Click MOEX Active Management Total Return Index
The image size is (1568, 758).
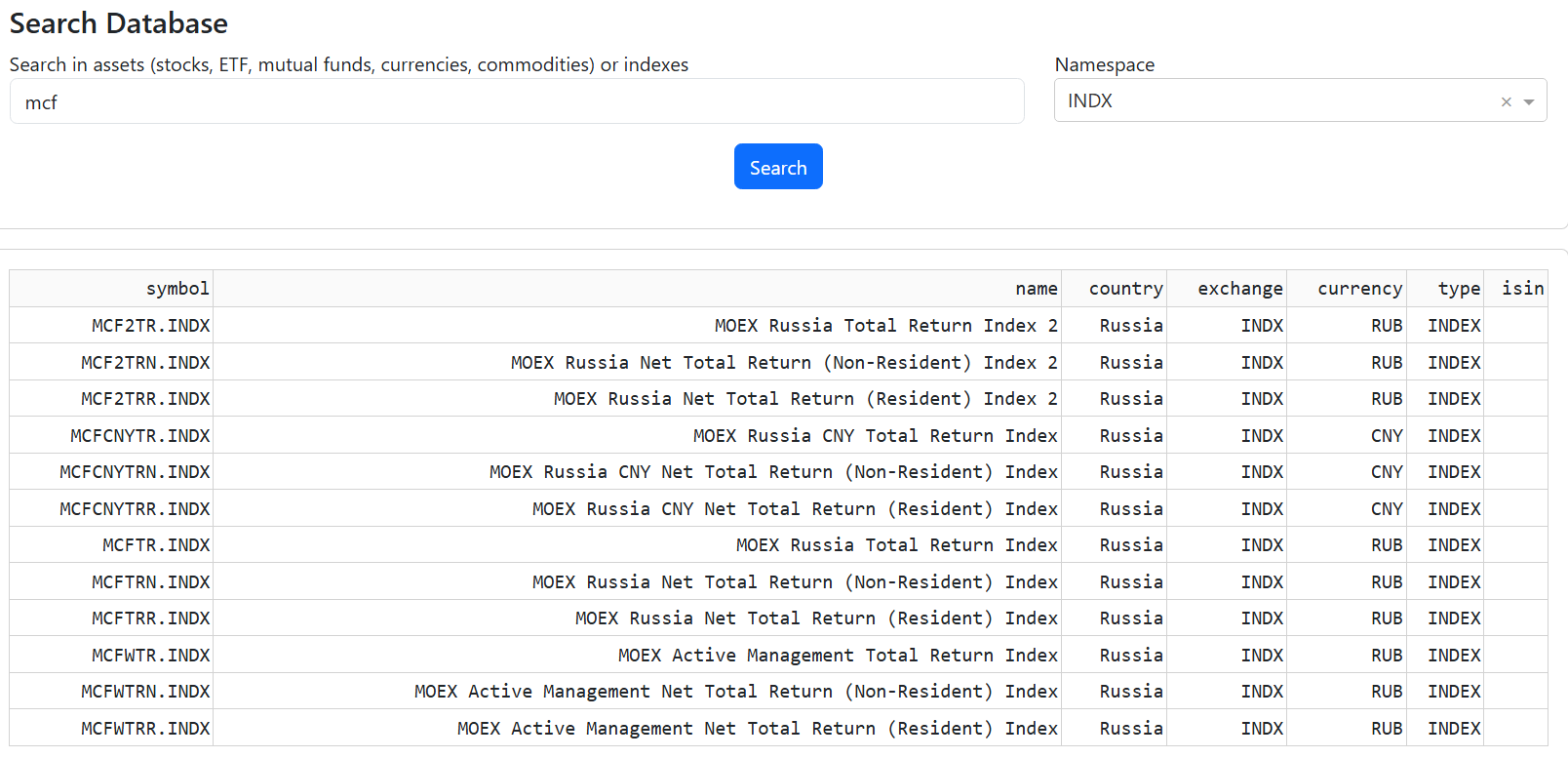pos(838,656)
